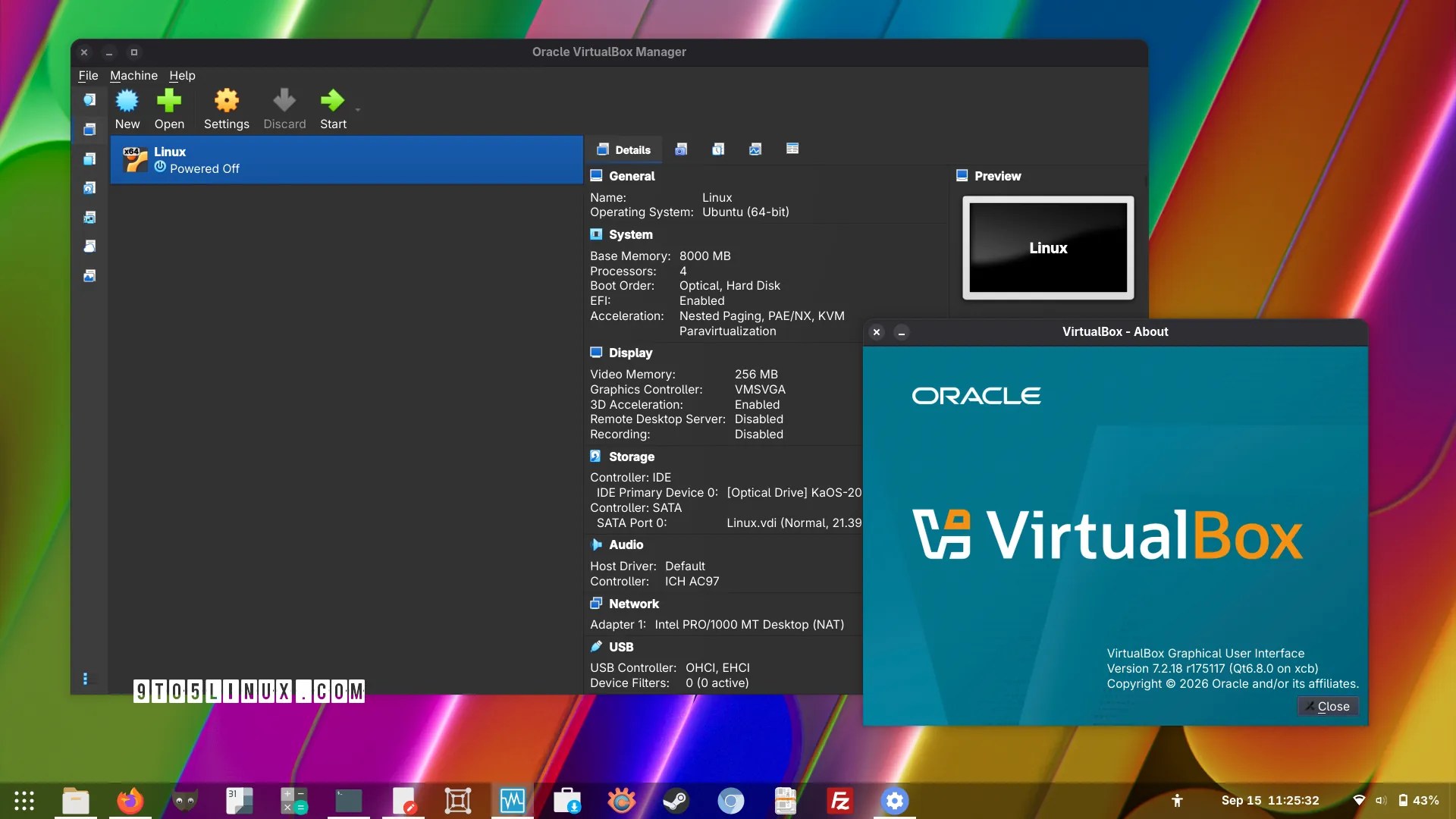The image size is (1456, 819).
Task: Open the Cloud icon in left sidebar
Action: pos(89,246)
